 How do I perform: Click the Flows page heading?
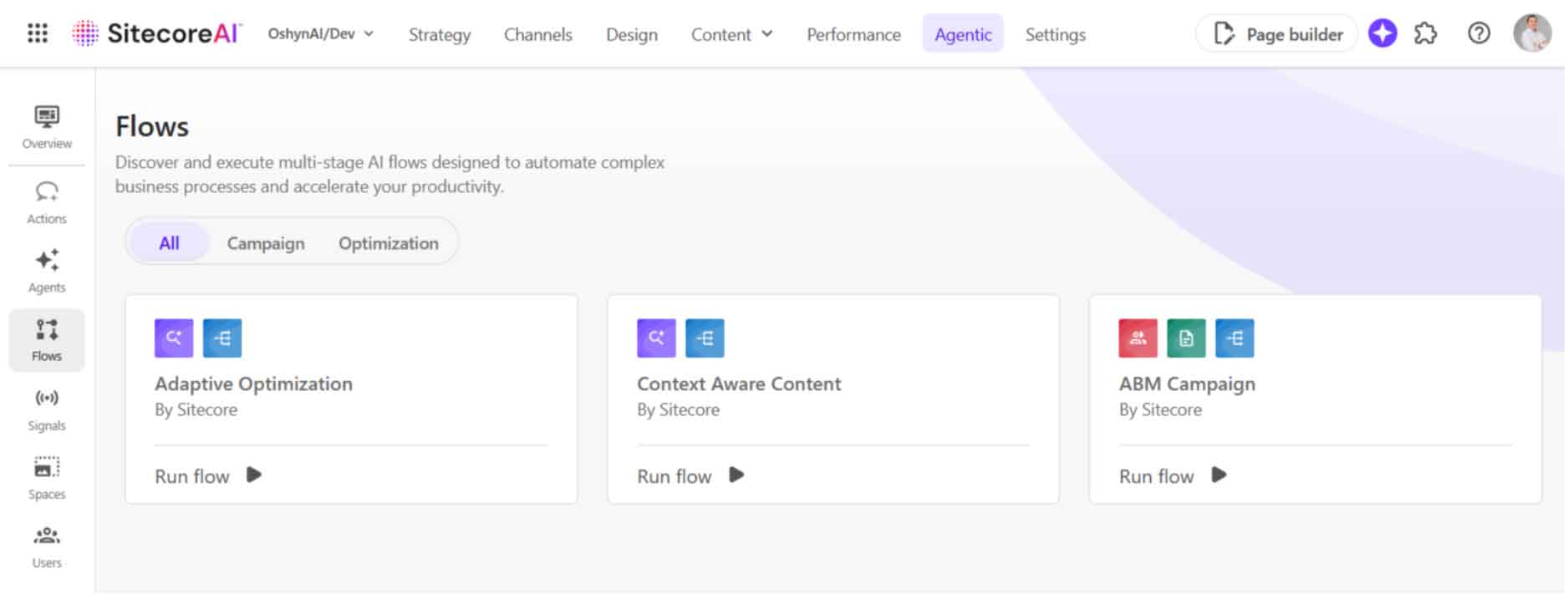[x=152, y=126]
